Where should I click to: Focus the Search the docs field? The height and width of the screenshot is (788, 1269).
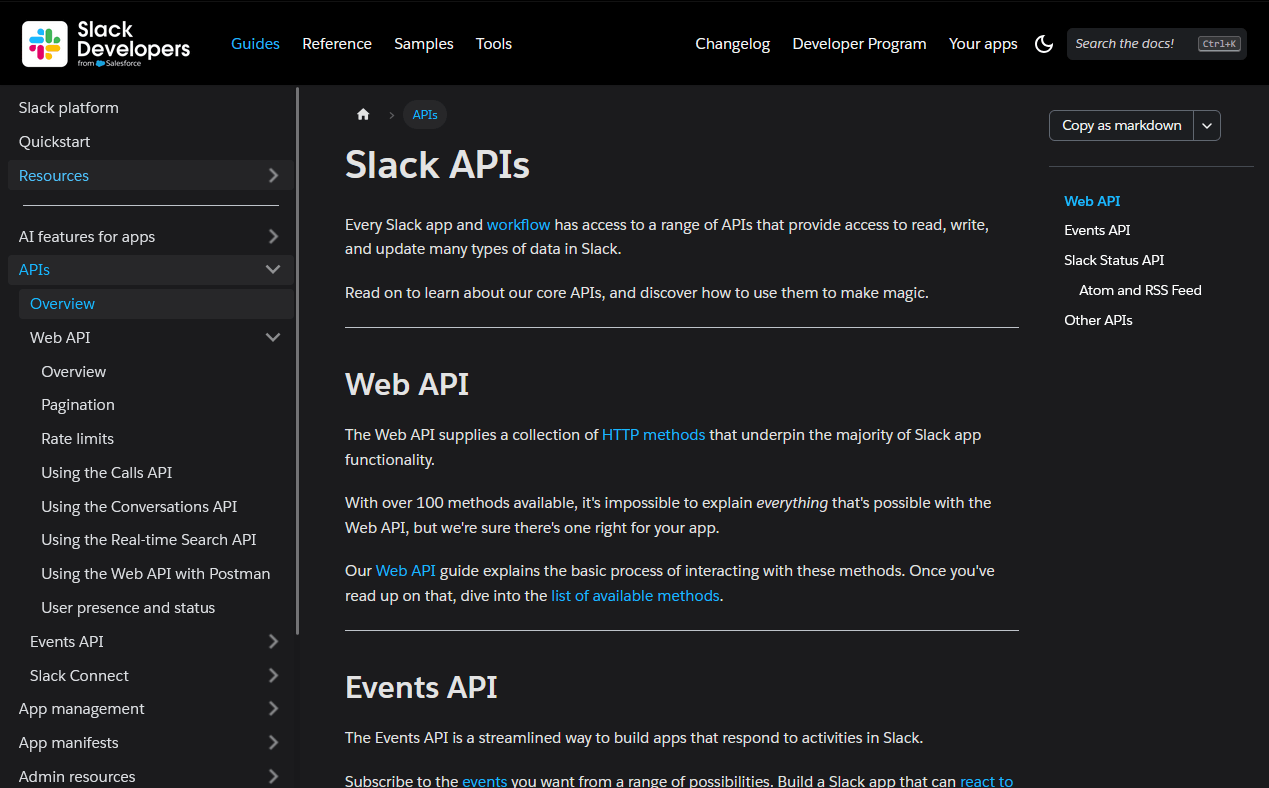pos(1157,44)
